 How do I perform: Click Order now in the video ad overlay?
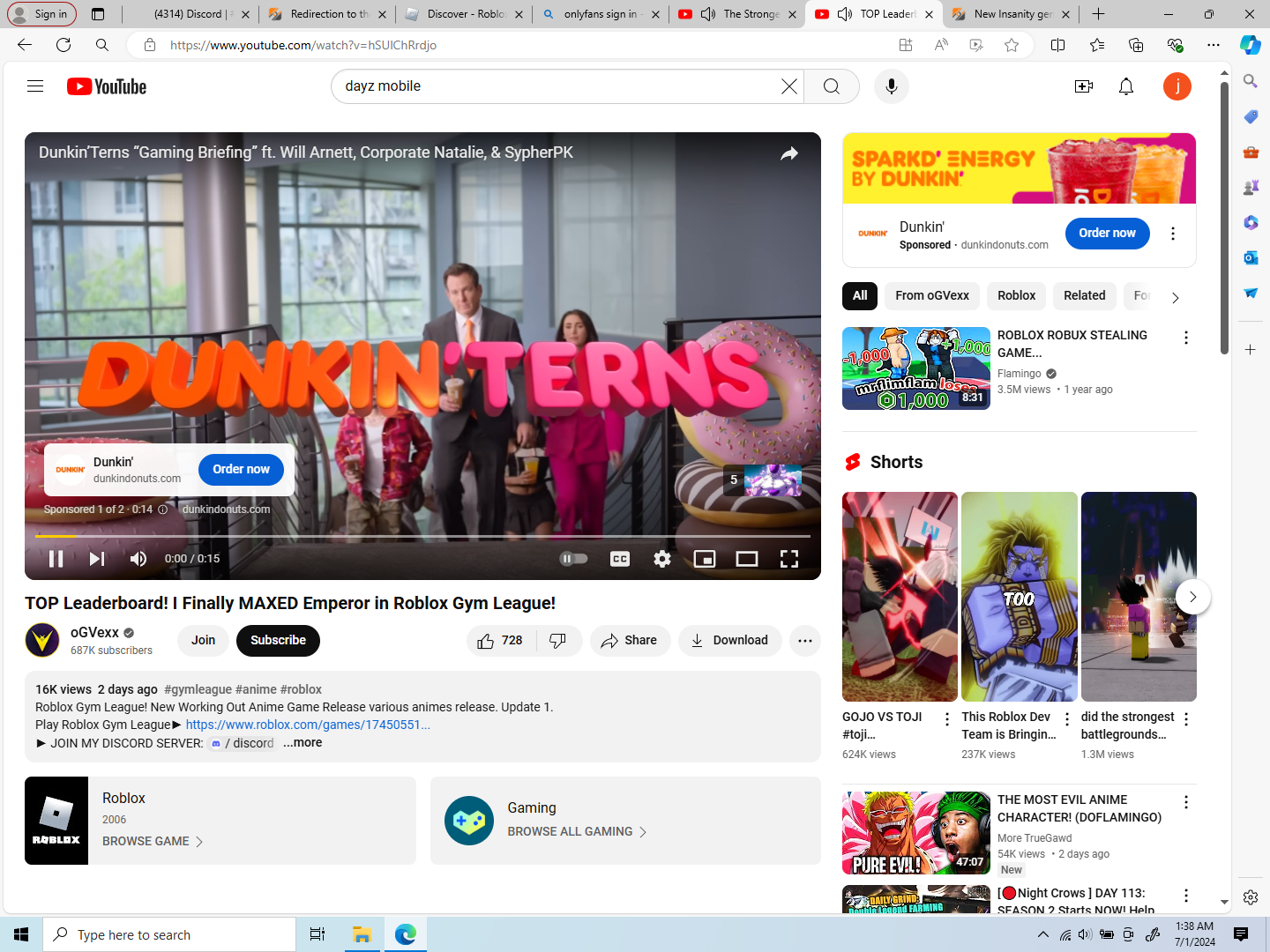tap(242, 470)
